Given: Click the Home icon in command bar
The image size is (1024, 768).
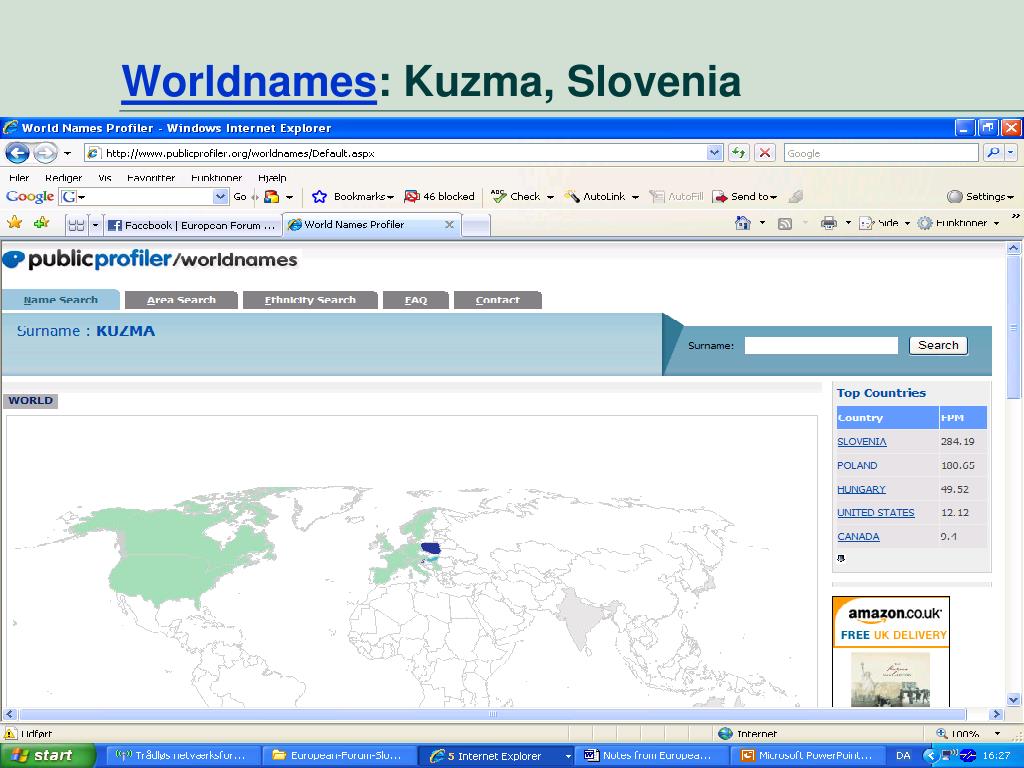Looking at the screenshot, I should coord(743,223).
